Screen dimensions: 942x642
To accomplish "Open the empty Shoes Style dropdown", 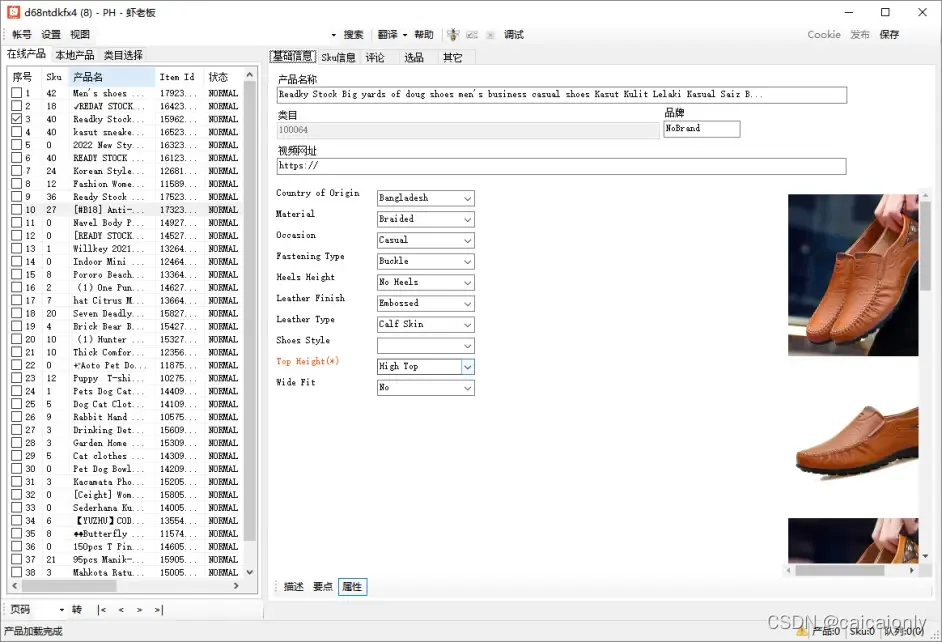I will pyautogui.click(x=425, y=346).
